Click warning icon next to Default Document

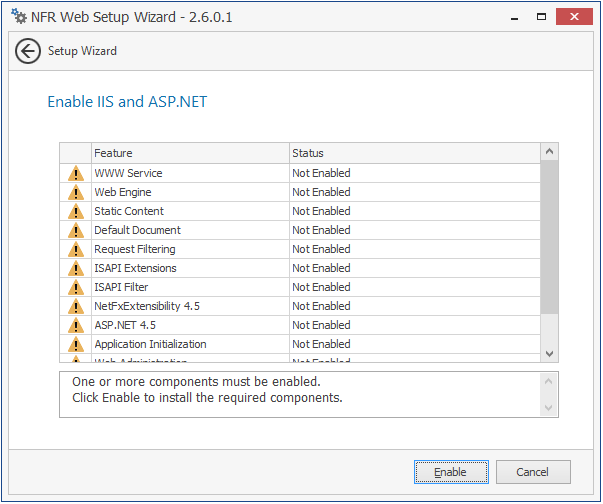76,231
